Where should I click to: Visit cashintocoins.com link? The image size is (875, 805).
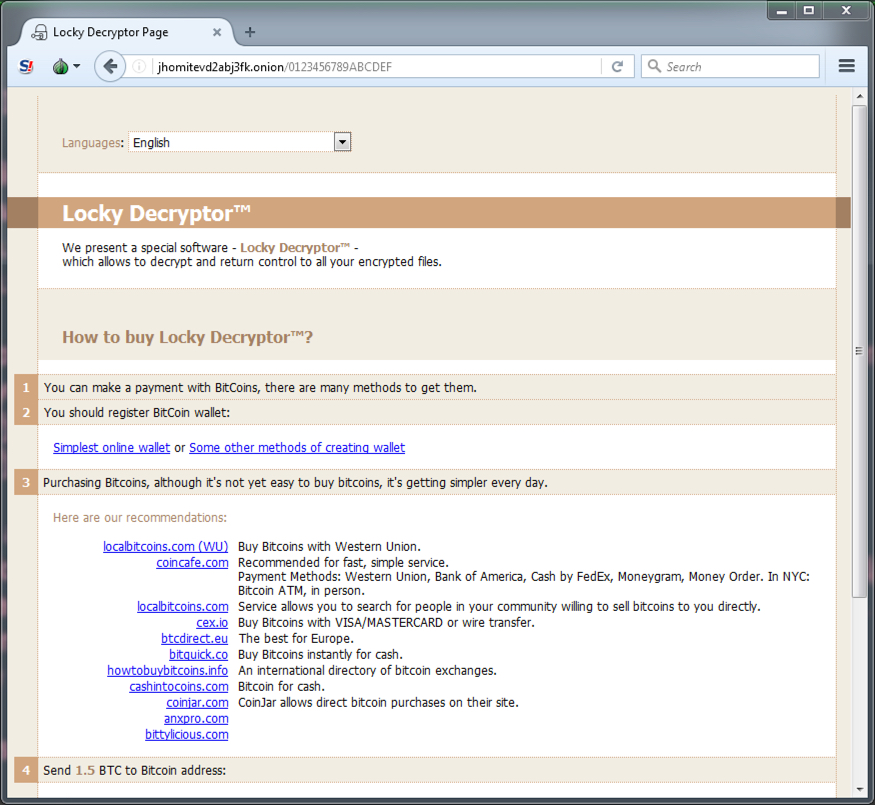click(x=179, y=687)
